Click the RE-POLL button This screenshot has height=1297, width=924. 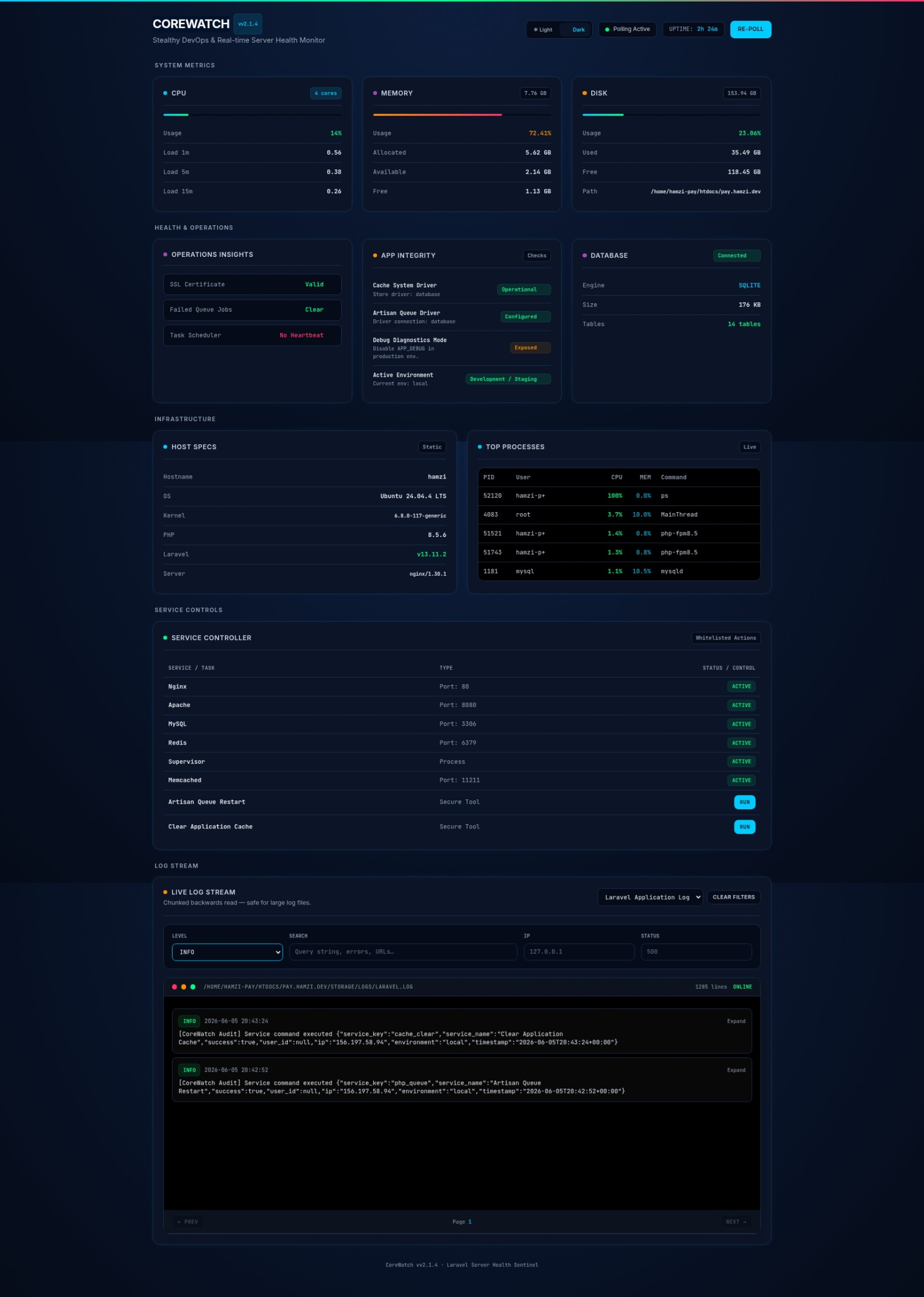pyautogui.click(x=750, y=29)
